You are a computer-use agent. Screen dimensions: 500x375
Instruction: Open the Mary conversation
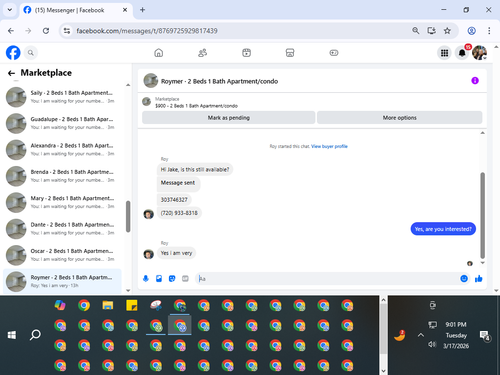coord(62,202)
